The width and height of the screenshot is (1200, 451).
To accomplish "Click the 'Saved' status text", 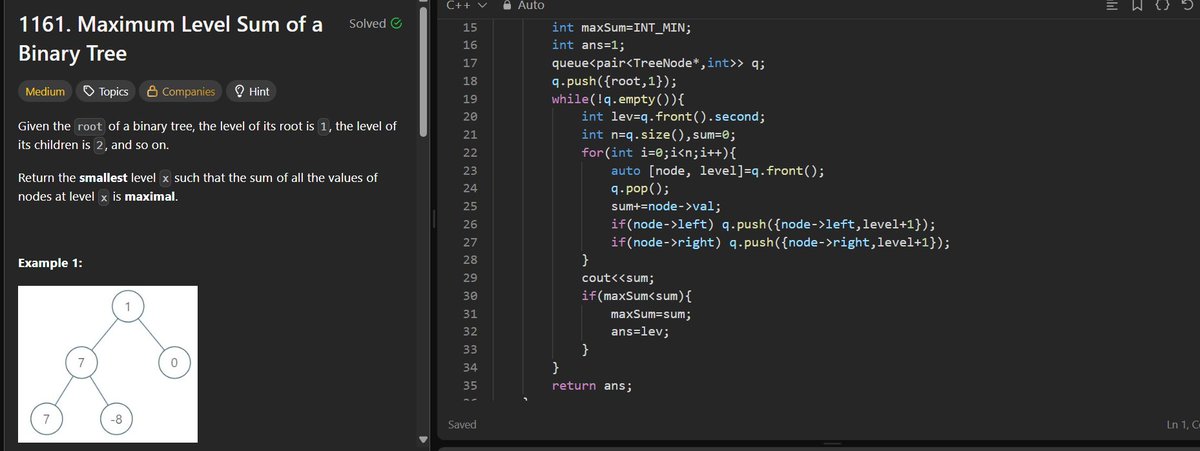I will pyautogui.click(x=462, y=425).
